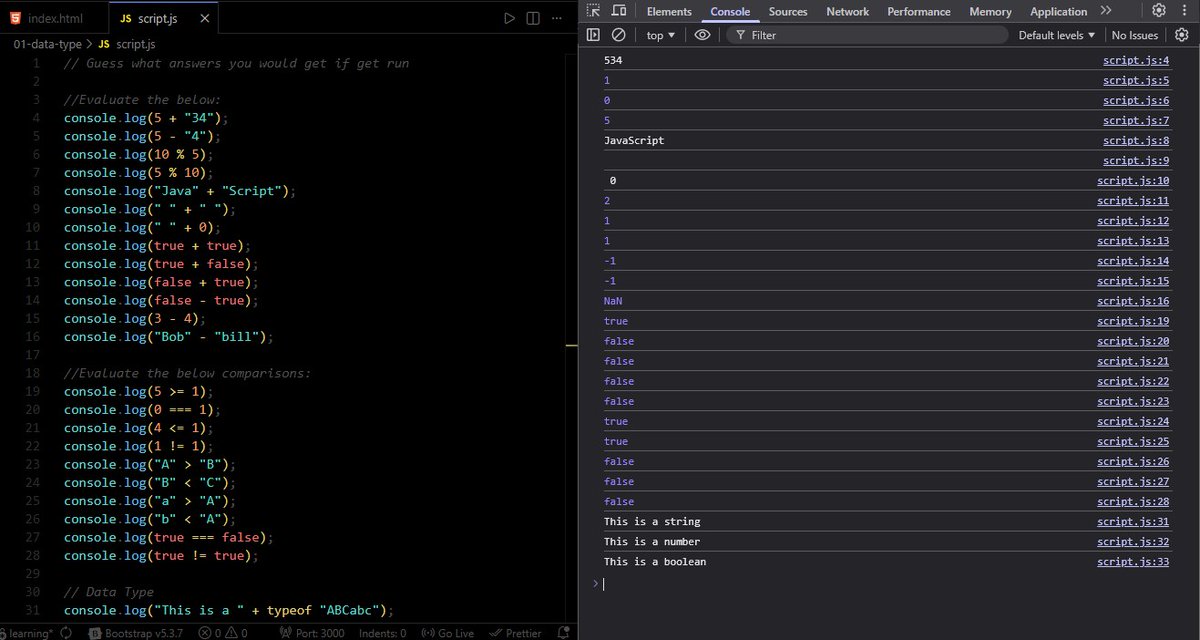
Task: Open script.js:31 link for string output
Action: pos(1133,521)
